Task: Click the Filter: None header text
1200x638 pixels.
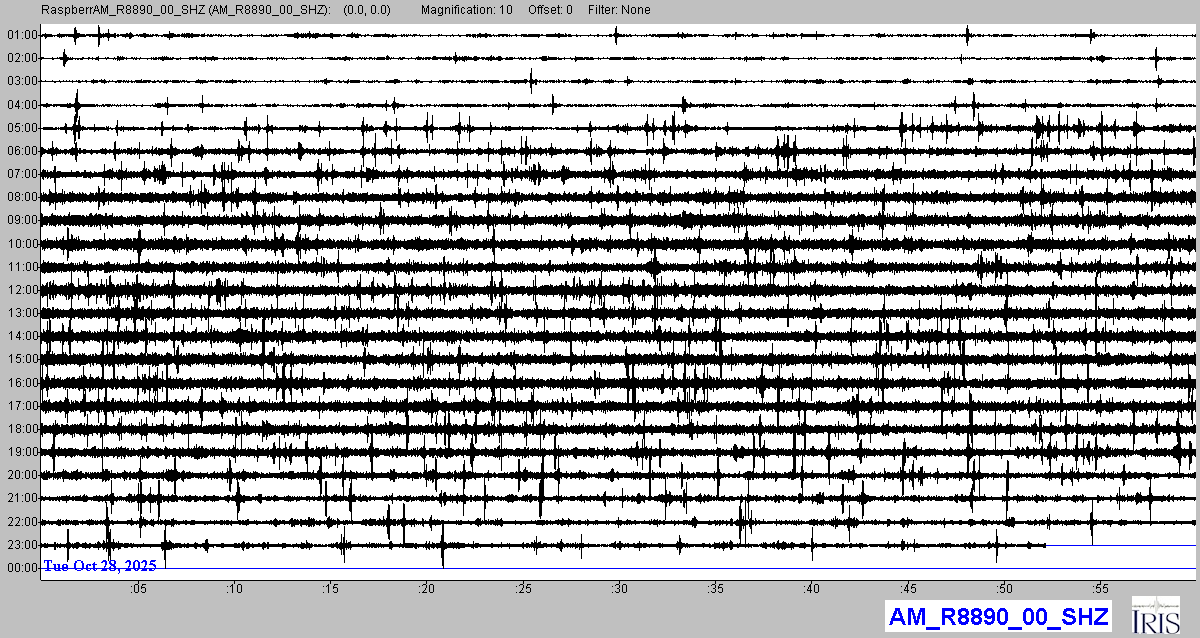Action: (x=617, y=10)
